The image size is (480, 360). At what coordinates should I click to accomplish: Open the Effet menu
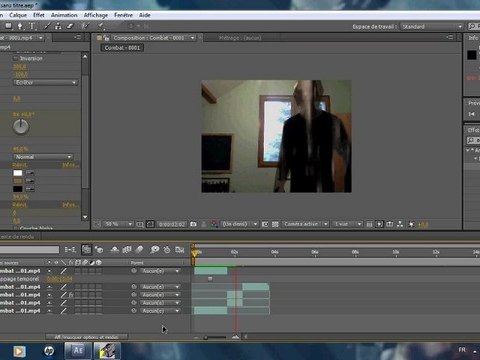click(39, 15)
